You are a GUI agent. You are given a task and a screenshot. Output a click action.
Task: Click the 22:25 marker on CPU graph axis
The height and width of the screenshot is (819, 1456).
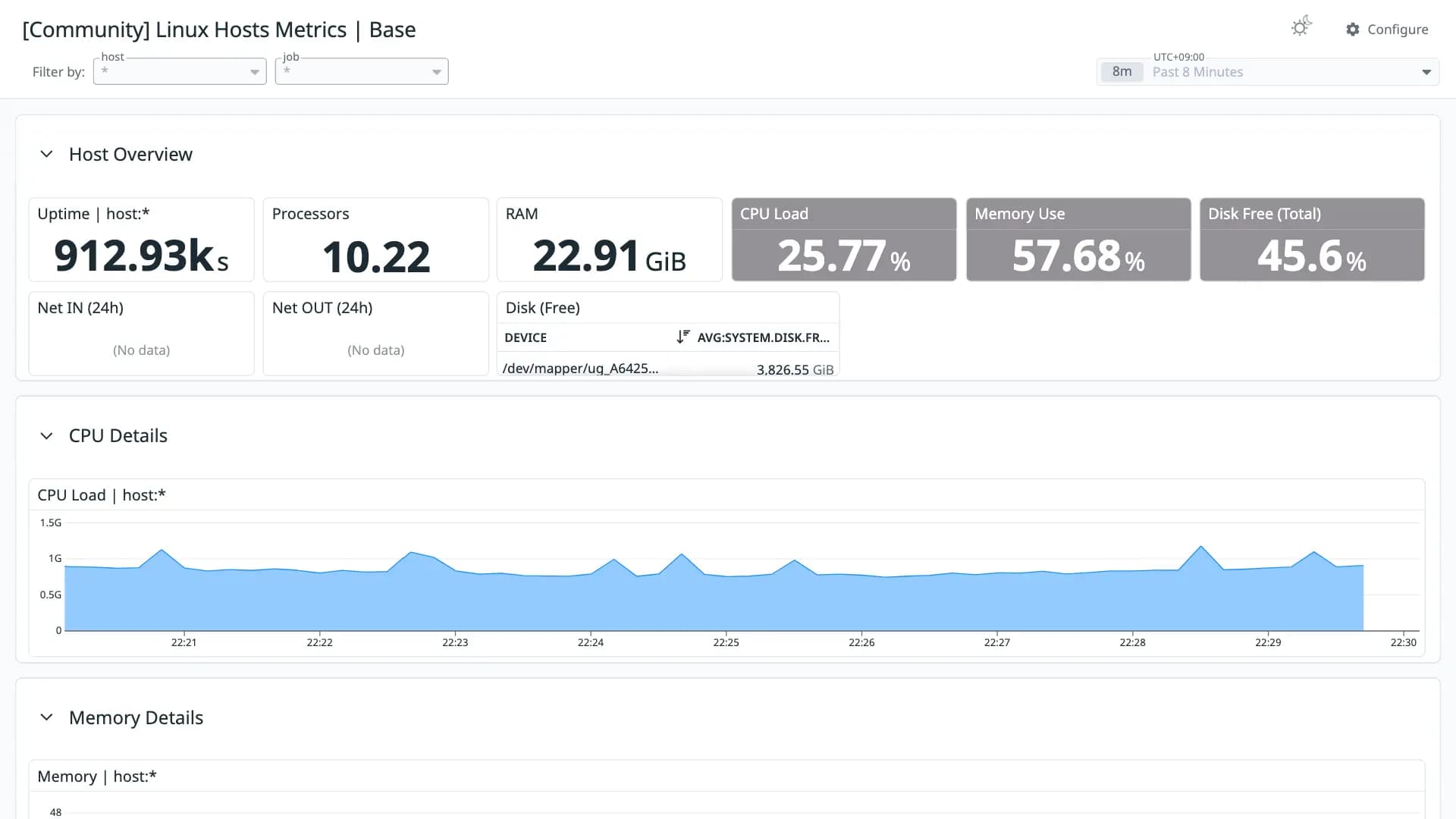tap(726, 642)
